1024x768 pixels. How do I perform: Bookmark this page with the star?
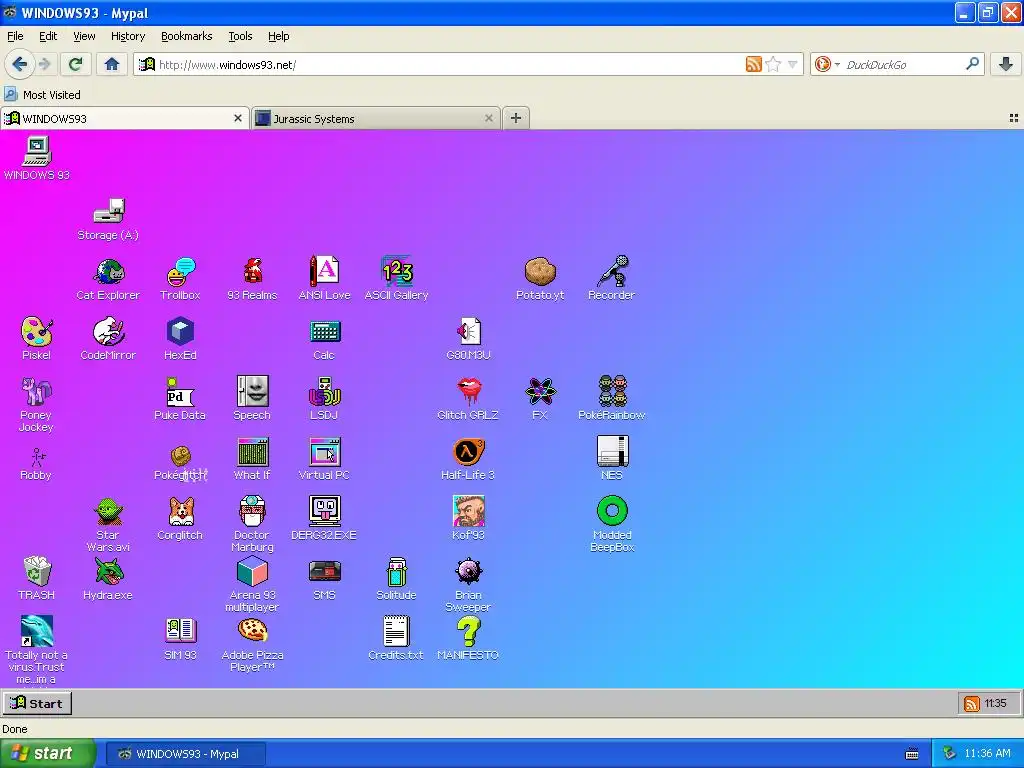[773, 64]
